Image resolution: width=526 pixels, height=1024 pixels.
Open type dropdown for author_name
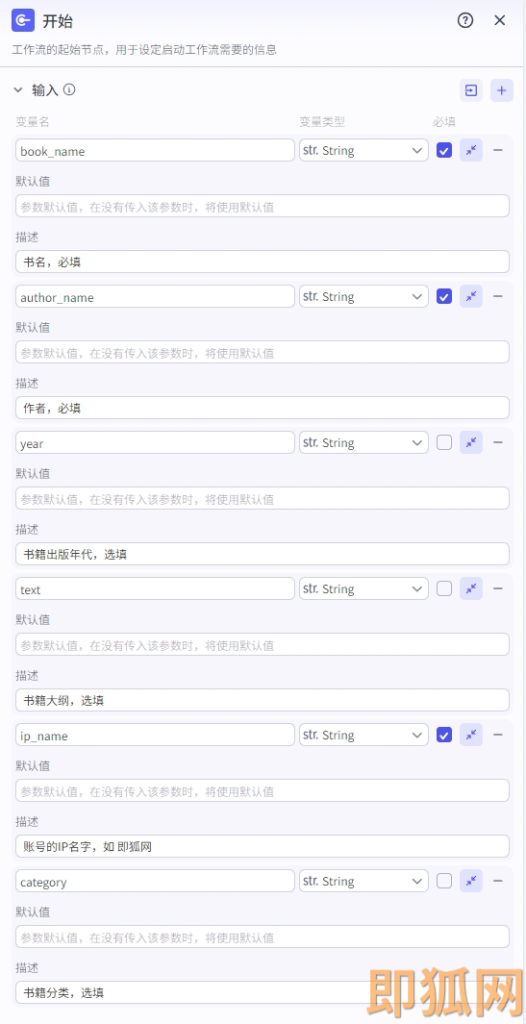(x=364, y=296)
